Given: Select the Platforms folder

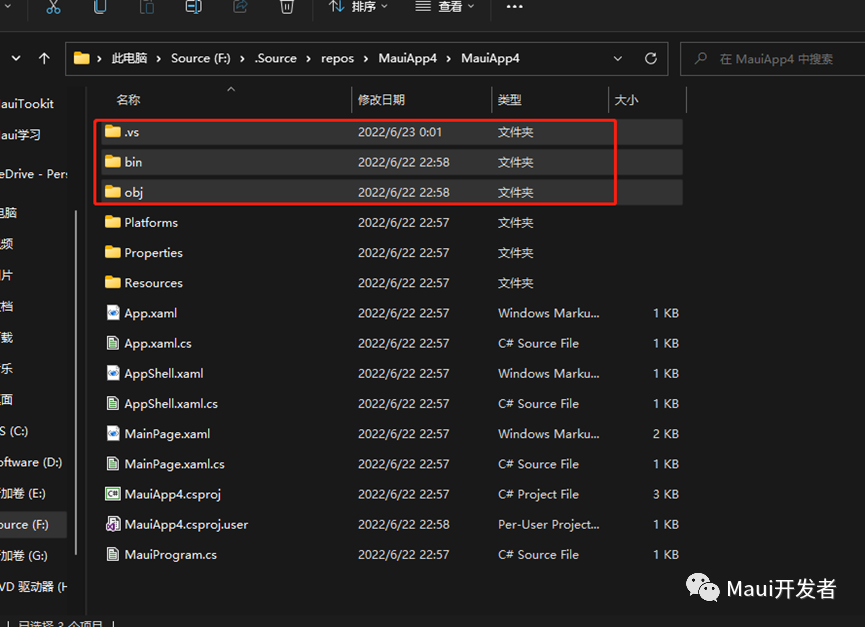Looking at the screenshot, I should (x=150, y=223).
